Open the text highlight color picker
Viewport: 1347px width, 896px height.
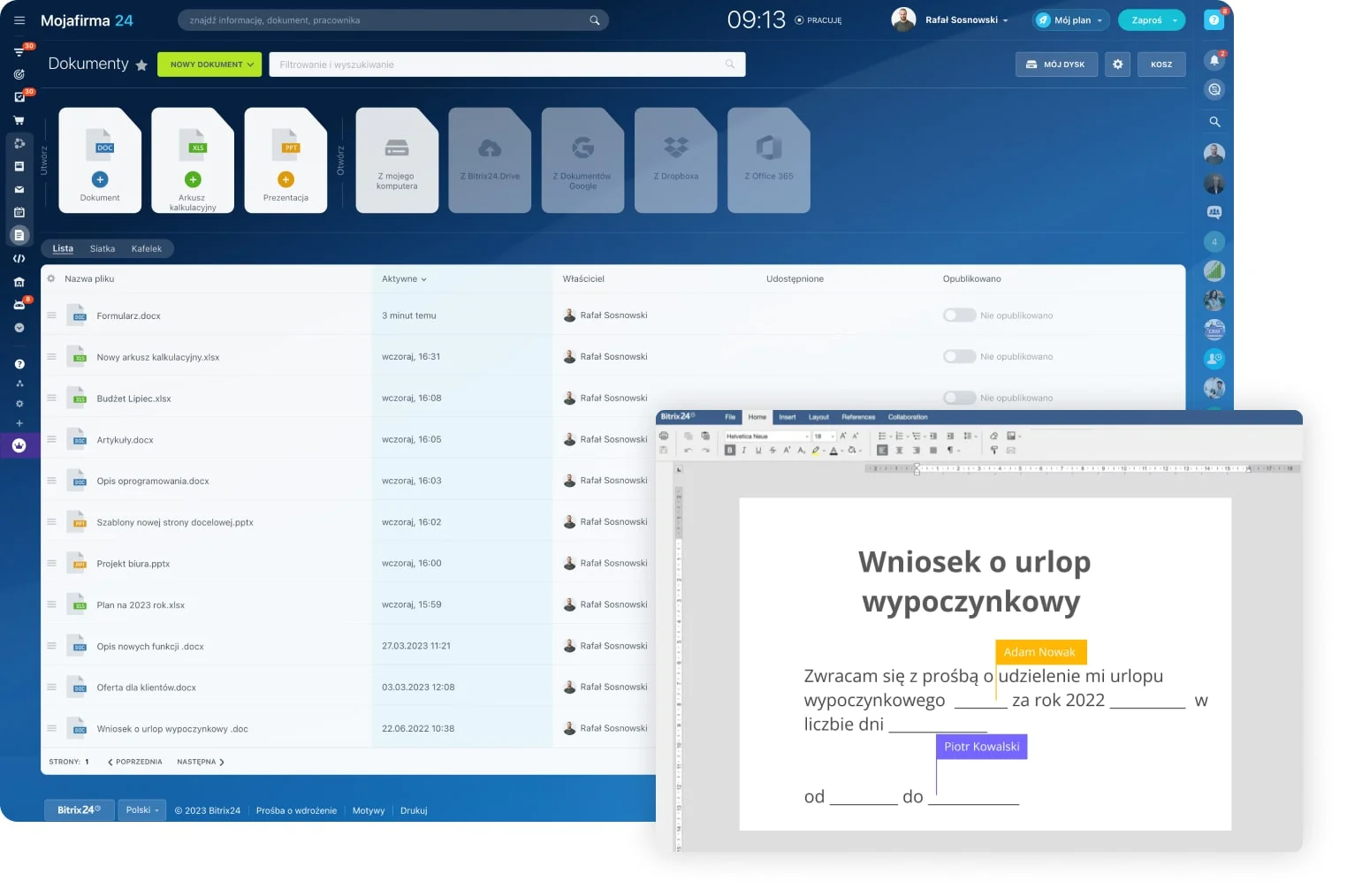coord(816,451)
